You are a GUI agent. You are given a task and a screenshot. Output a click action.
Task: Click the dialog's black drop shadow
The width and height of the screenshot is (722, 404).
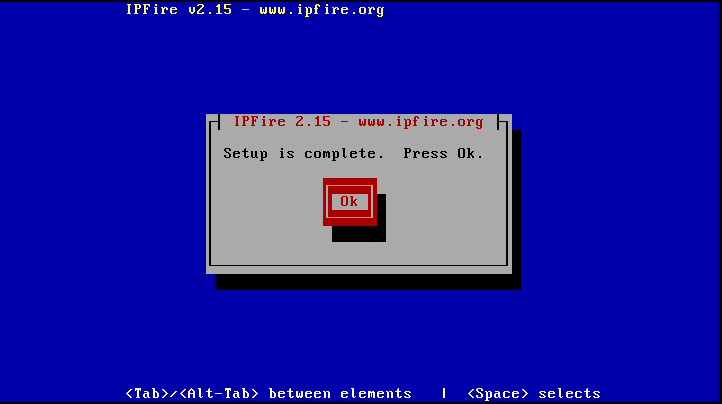[368, 282]
